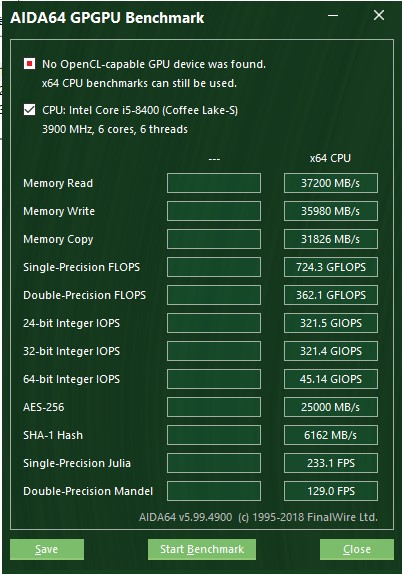This screenshot has height=574, width=402.
Task: Close window using the X icon
Action: [x=379, y=15]
